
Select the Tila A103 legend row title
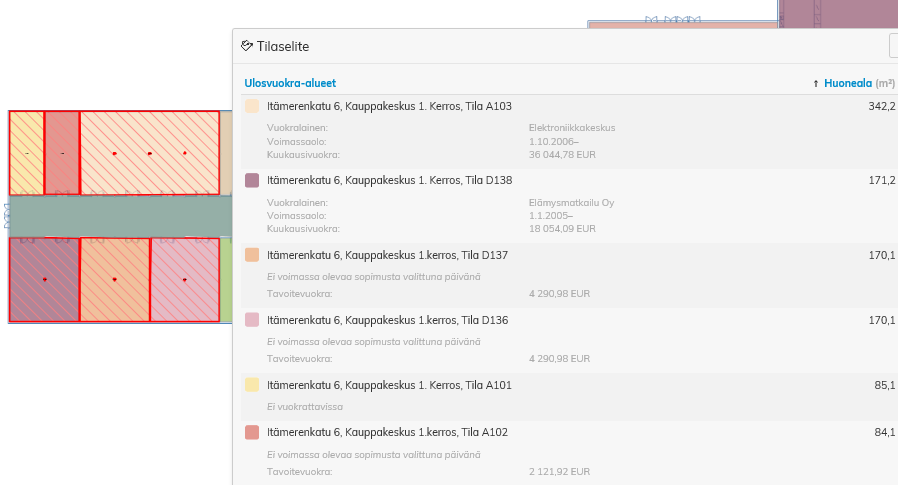click(x=389, y=106)
